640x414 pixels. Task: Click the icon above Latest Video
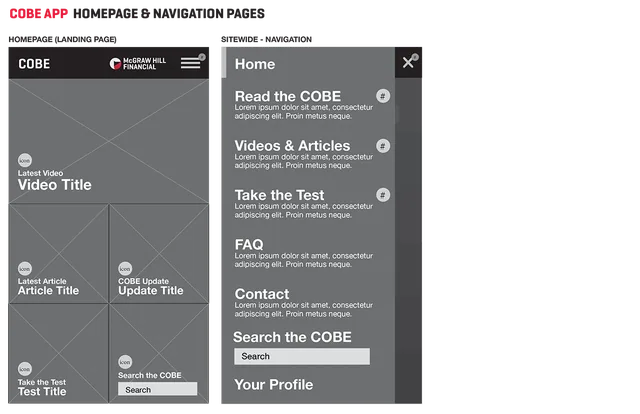25,160
